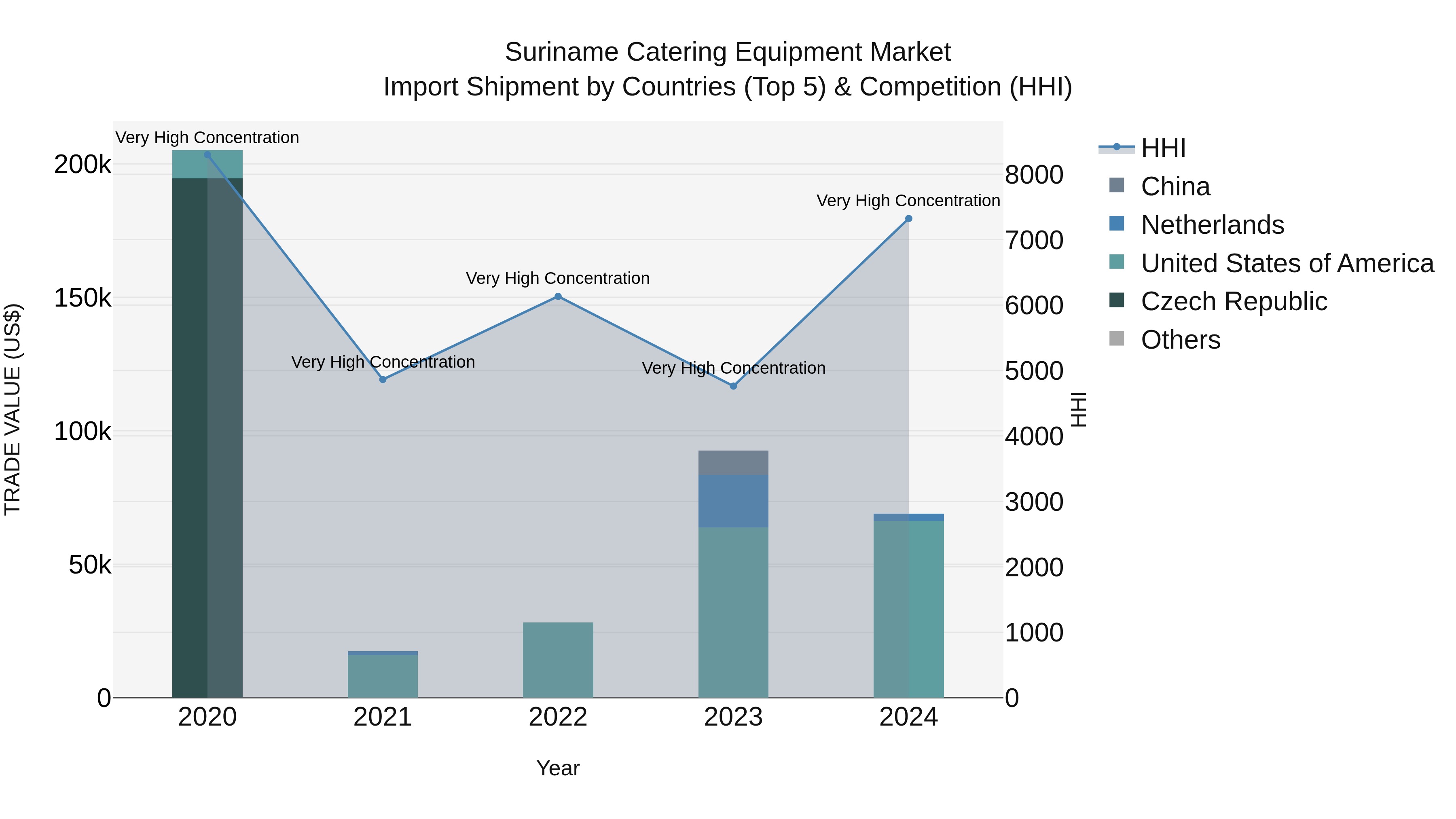Click the HHI data point for 2024
This screenshot has width=1456, height=819.
pos(909,219)
